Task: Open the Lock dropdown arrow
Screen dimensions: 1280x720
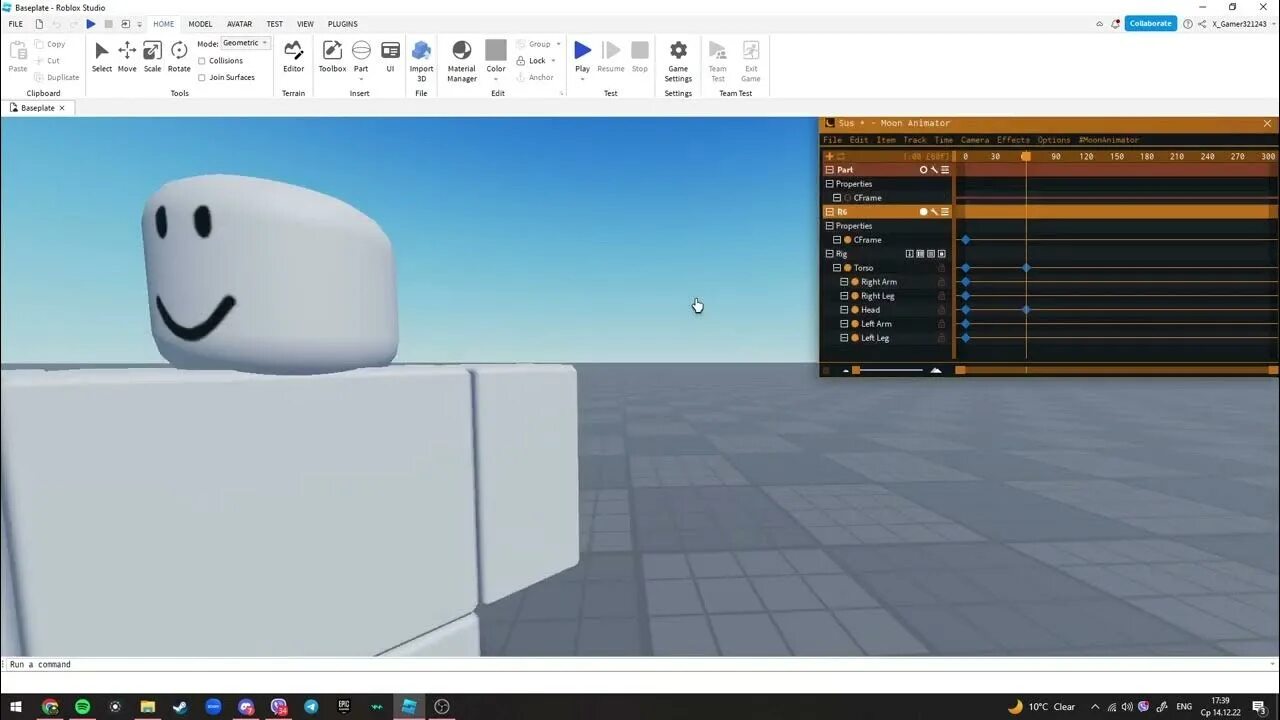Action: 553,61
